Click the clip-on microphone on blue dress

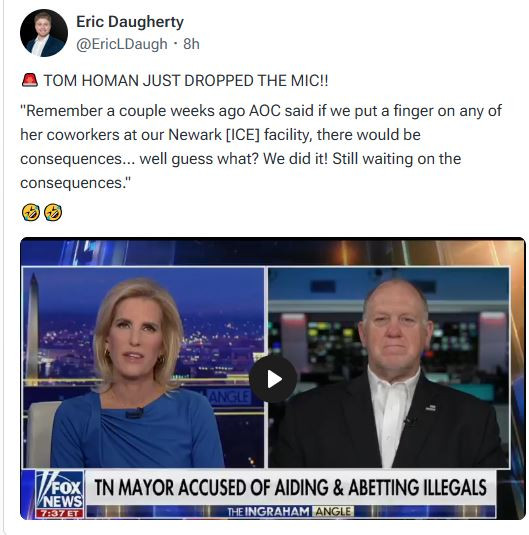pos(134,413)
